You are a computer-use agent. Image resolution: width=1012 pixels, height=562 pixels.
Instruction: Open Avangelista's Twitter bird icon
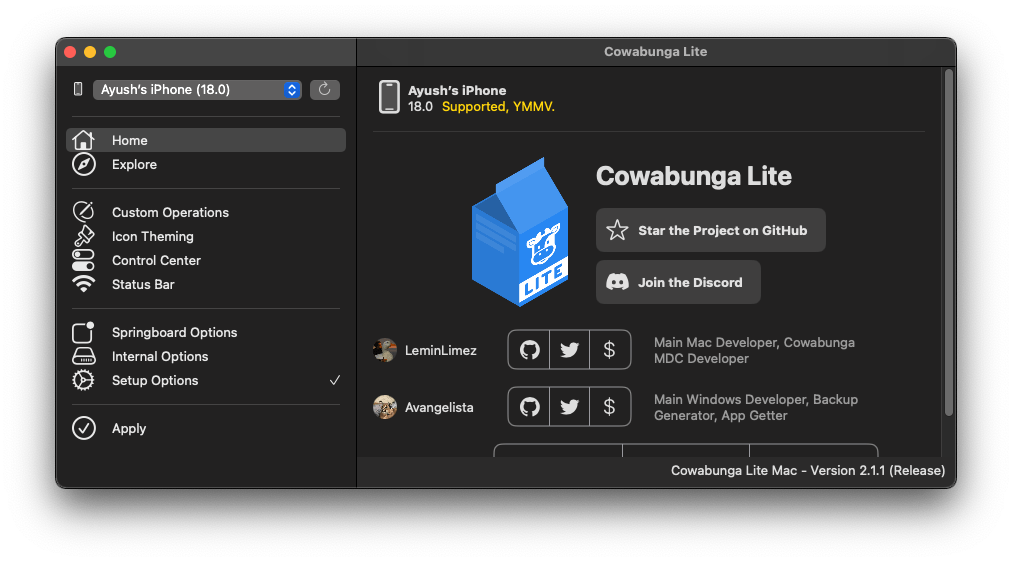[x=569, y=406]
